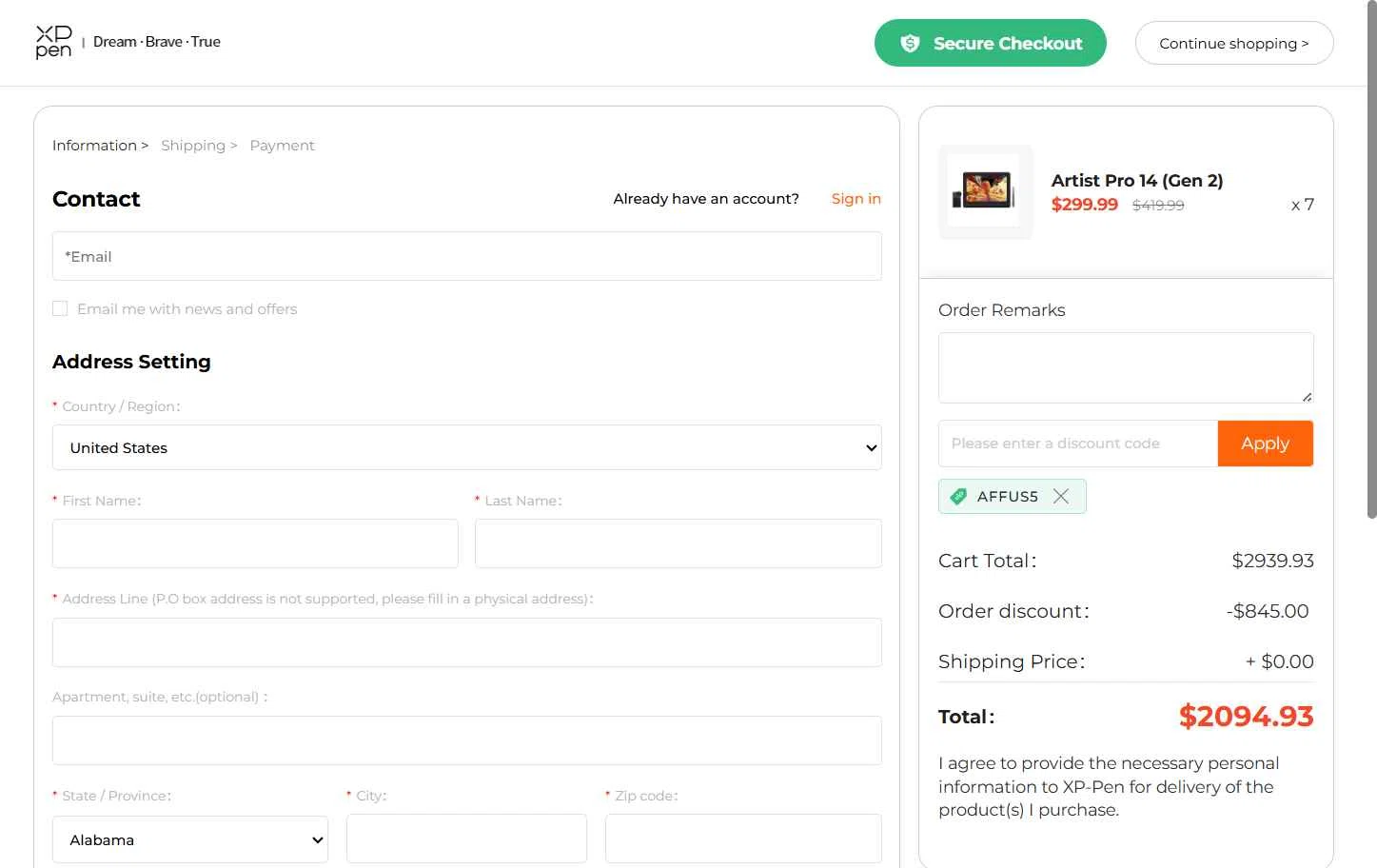
Task: Click the green tag icon beside AFFUS5
Action: click(958, 496)
